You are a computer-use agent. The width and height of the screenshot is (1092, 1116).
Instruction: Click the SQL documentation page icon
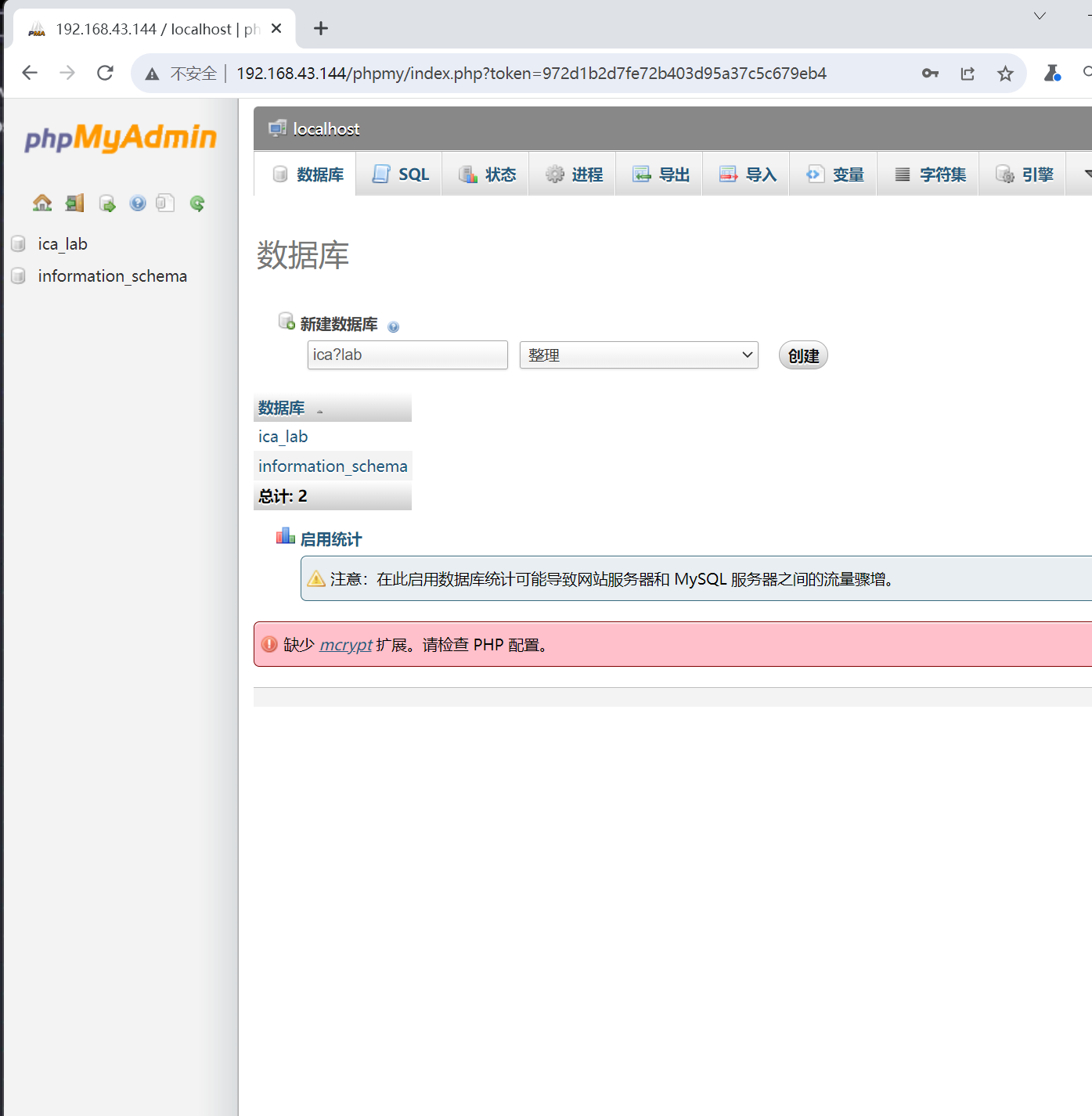(x=164, y=203)
